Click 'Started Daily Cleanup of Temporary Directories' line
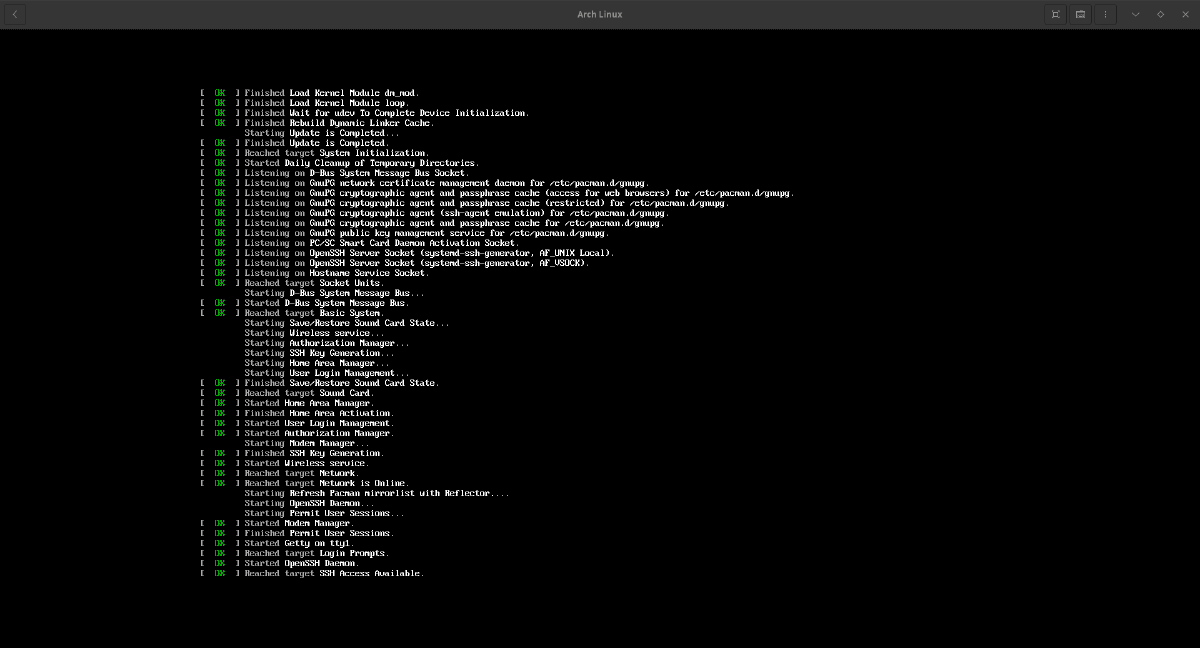The image size is (1200, 648). pos(361,163)
